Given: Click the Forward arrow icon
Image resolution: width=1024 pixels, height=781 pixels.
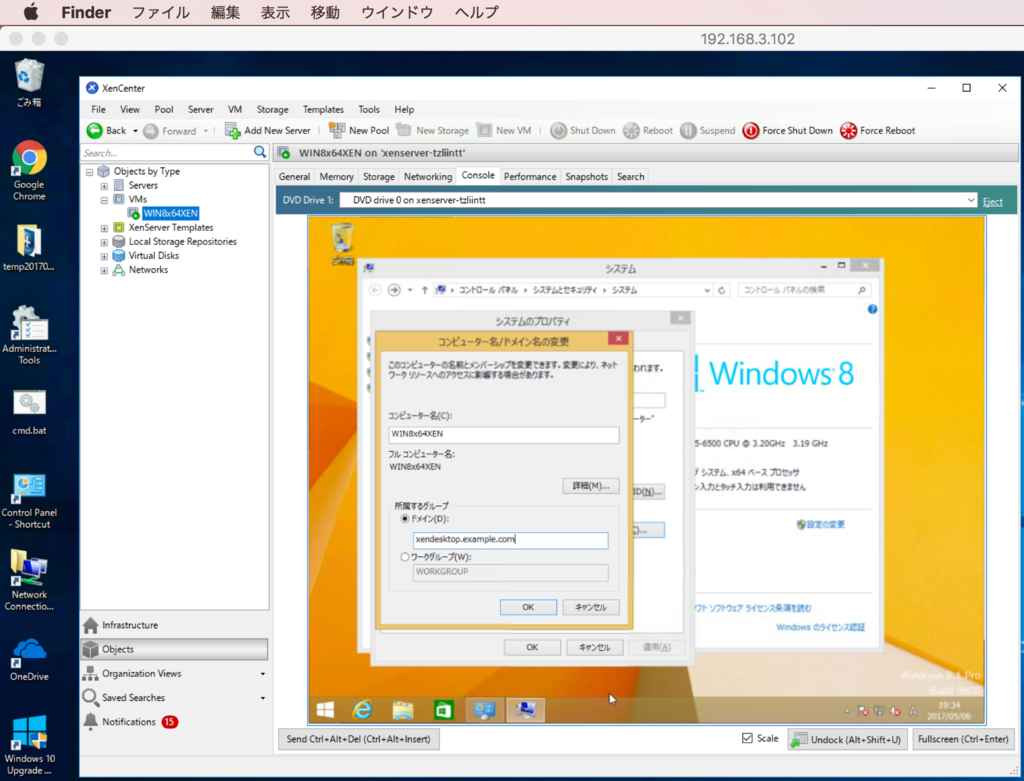Looking at the screenshot, I should tap(151, 131).
